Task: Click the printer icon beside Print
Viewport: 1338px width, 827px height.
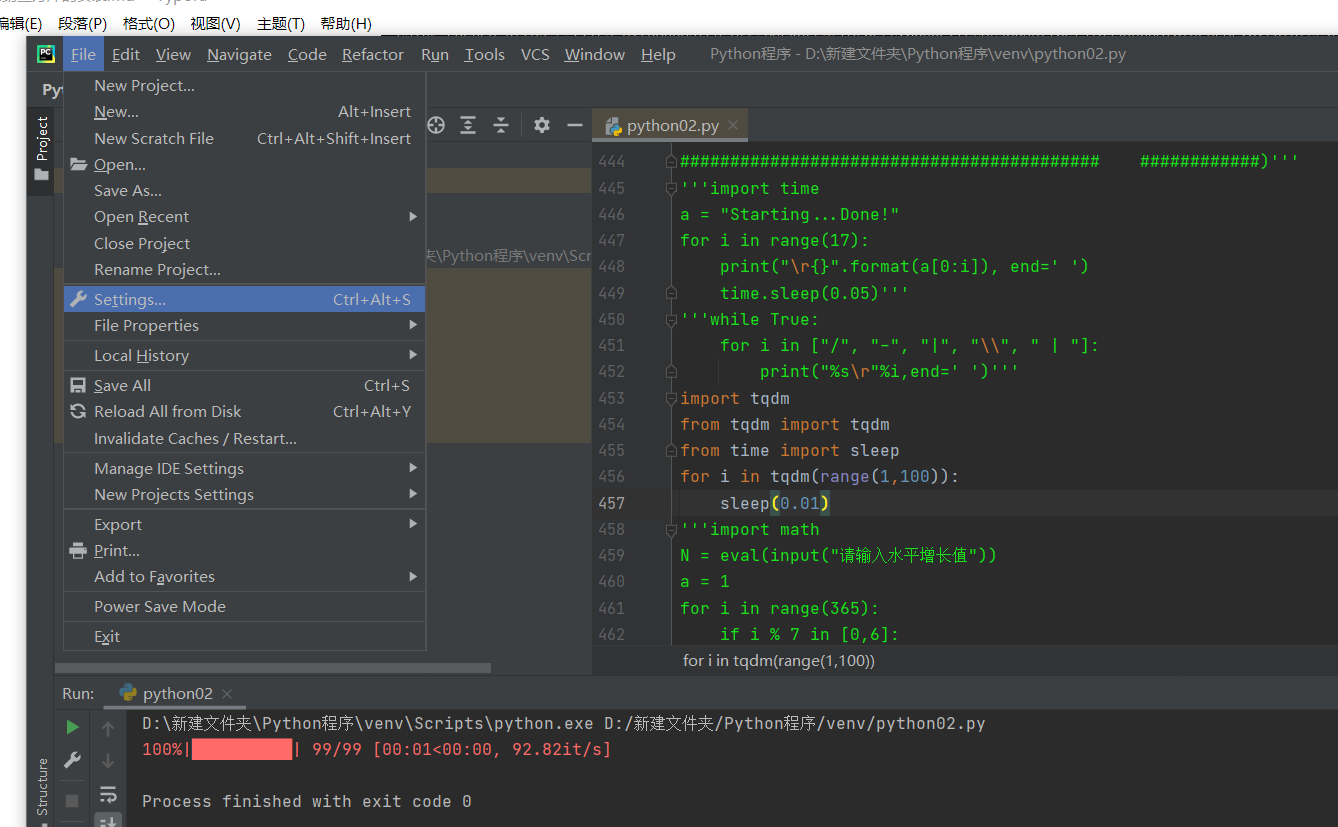Action: 78,550
